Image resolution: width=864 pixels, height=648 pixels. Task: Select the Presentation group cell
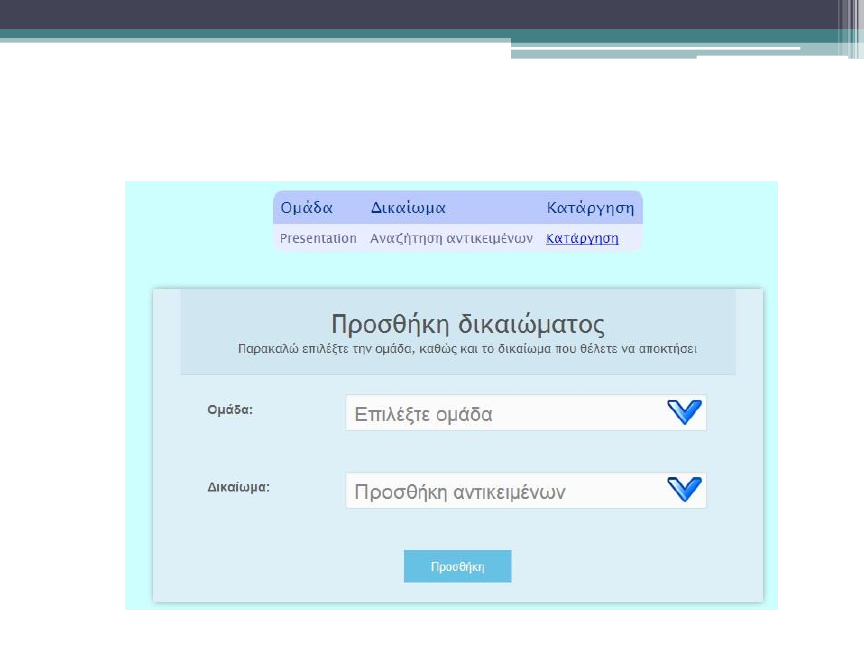coord(318,239)
